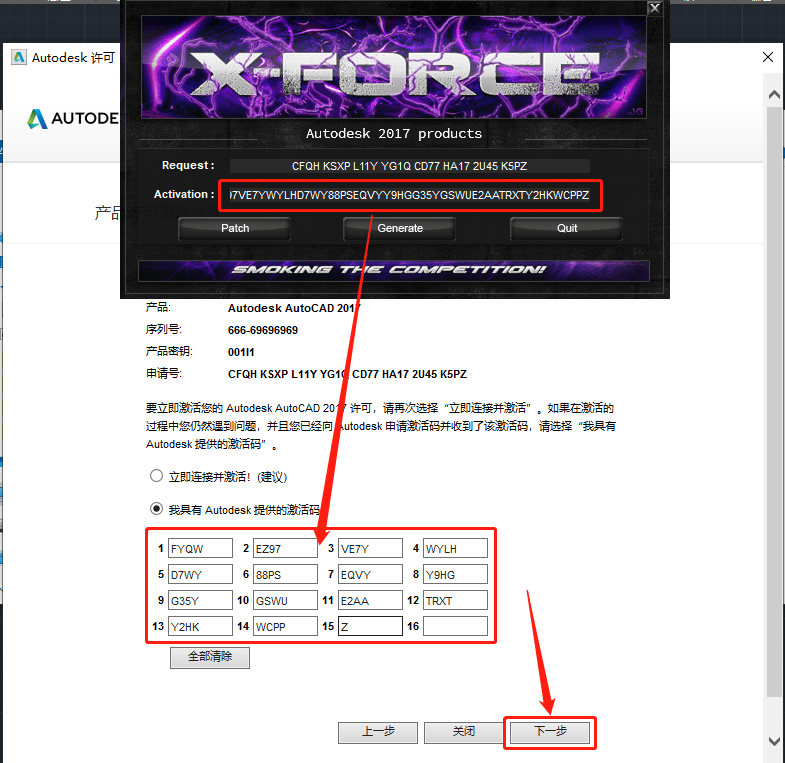Click activation box 8 containing Y9HG
Image resolution: width=785 pixels, height=763 pixels.
456,574
